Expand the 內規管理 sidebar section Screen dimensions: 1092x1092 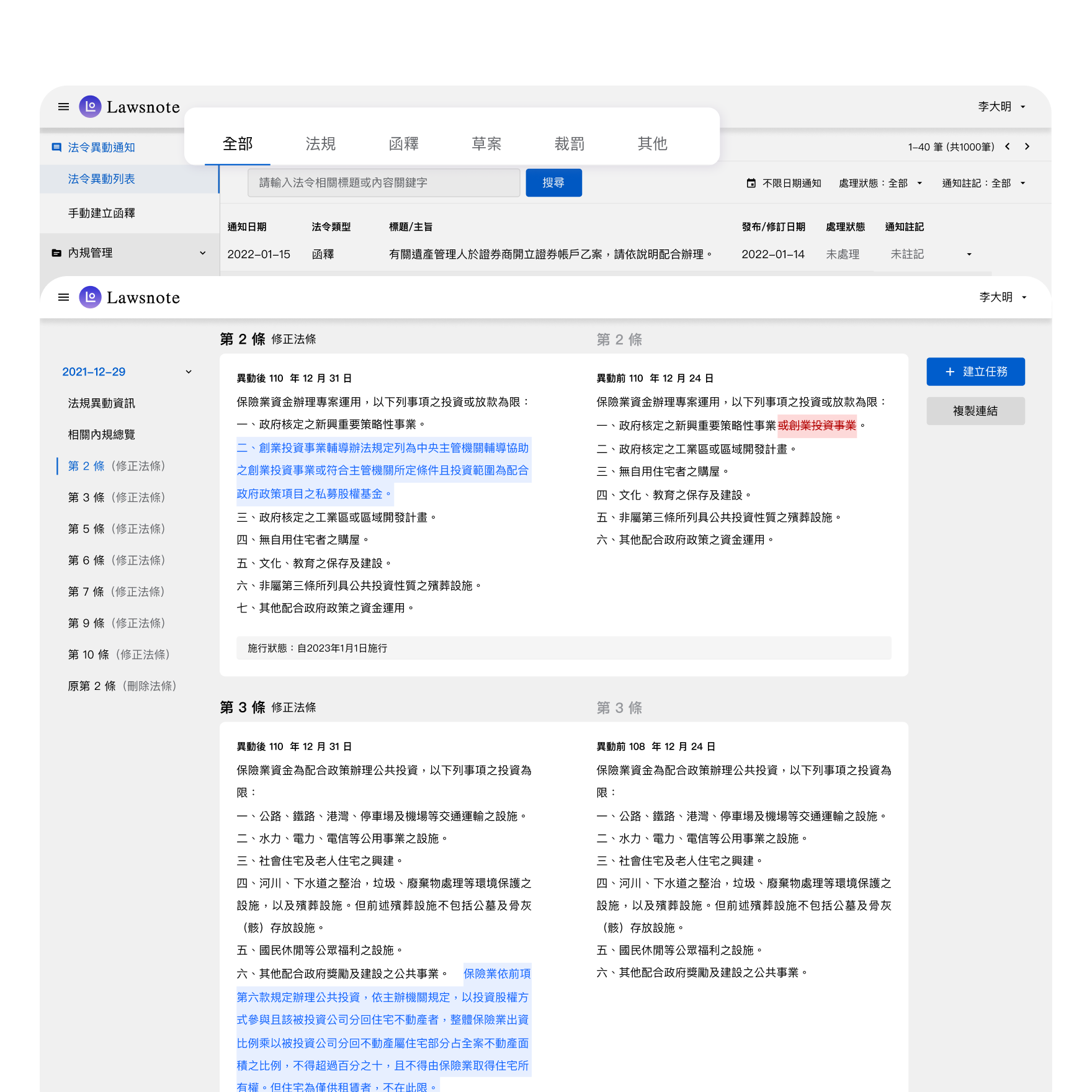coord(202,253)
